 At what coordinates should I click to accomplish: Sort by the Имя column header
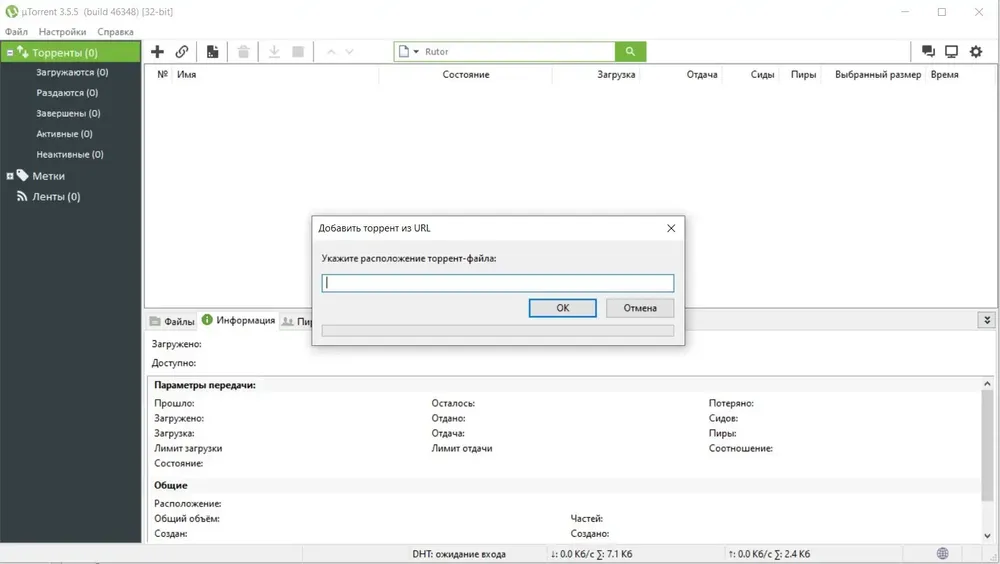186,75
